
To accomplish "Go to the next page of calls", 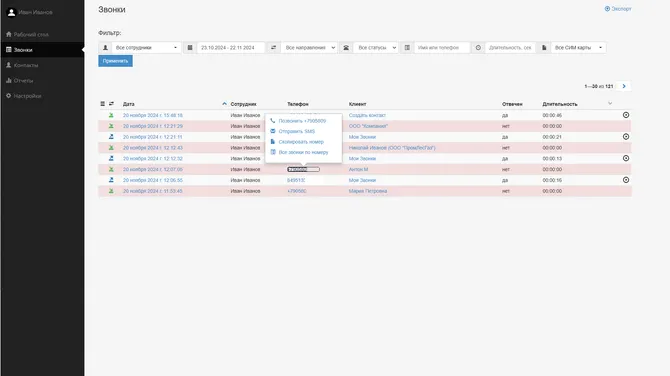I will 624,86.
